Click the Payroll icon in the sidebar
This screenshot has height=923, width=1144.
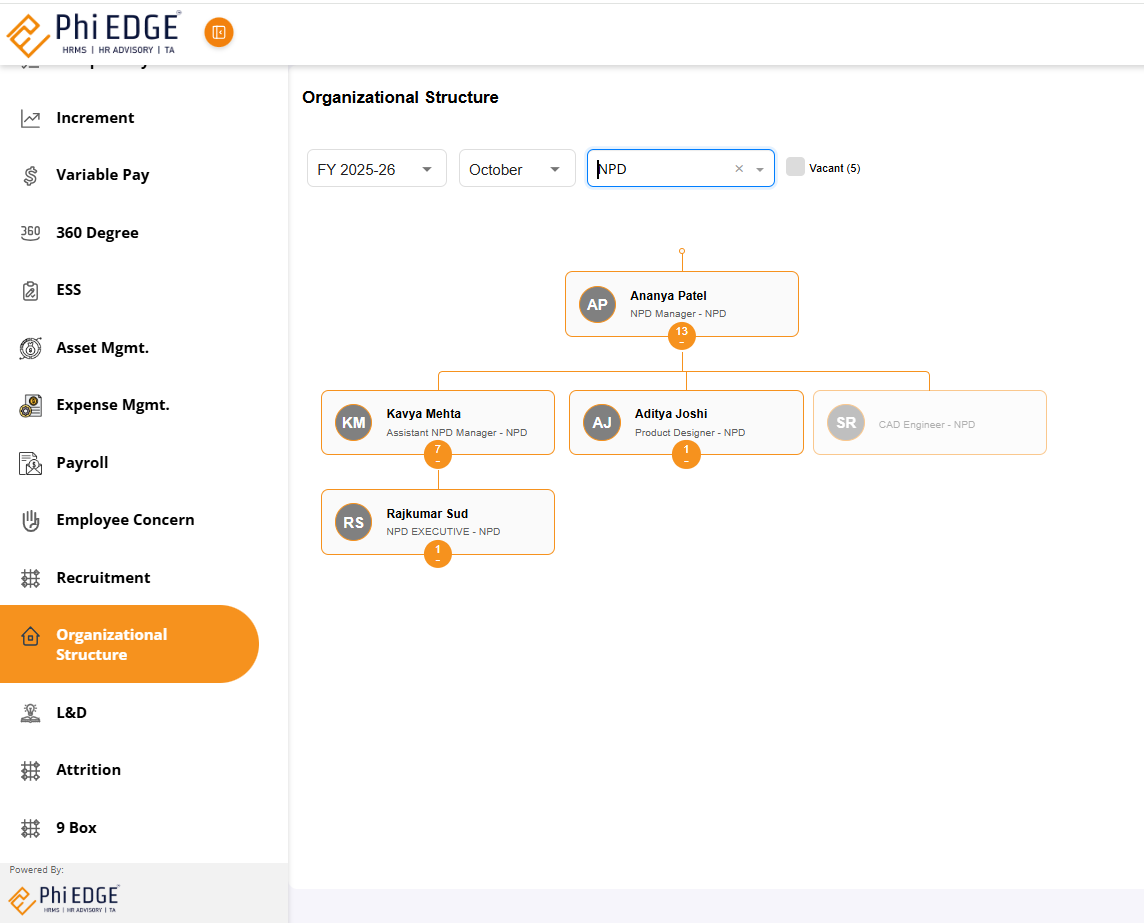click(x=31, y=463)
